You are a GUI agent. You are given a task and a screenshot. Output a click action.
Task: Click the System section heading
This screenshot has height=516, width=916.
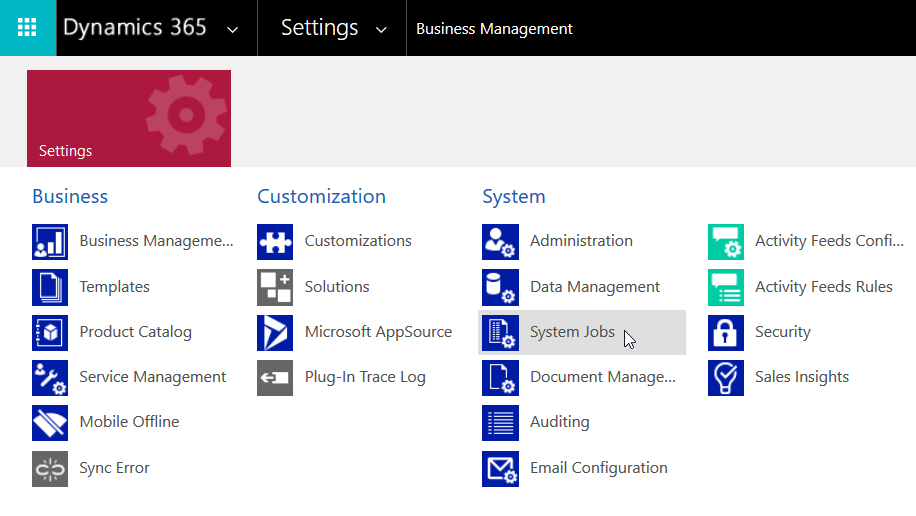coord(514,197)
